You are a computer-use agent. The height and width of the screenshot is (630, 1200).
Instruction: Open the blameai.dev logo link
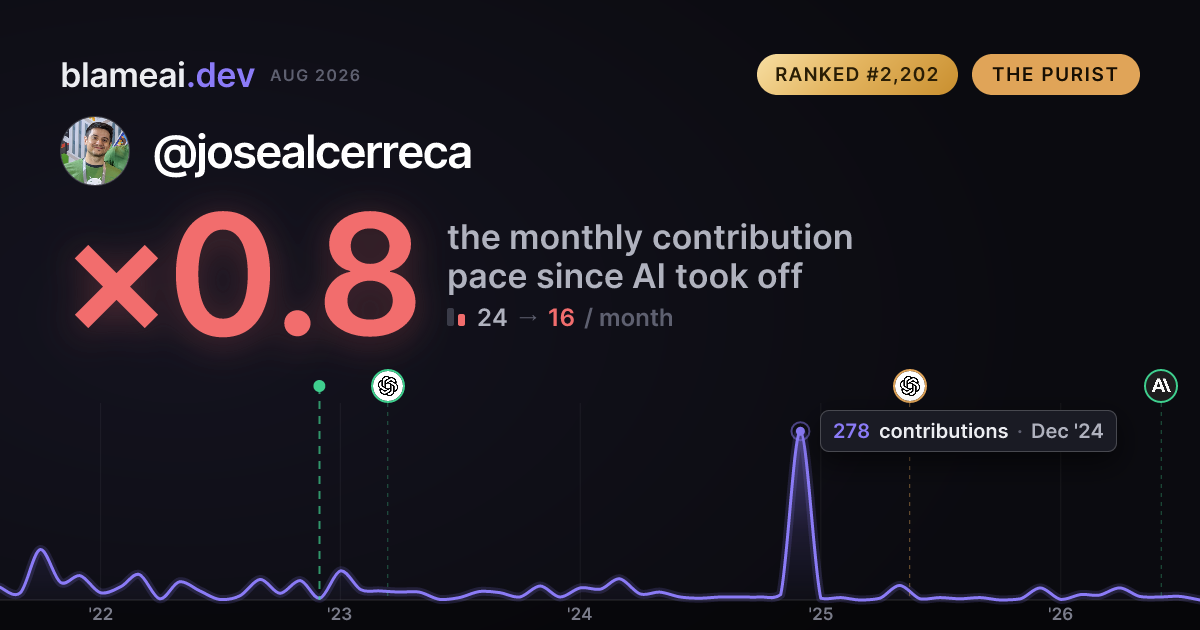pyautogui.click(x=158, y=75)
